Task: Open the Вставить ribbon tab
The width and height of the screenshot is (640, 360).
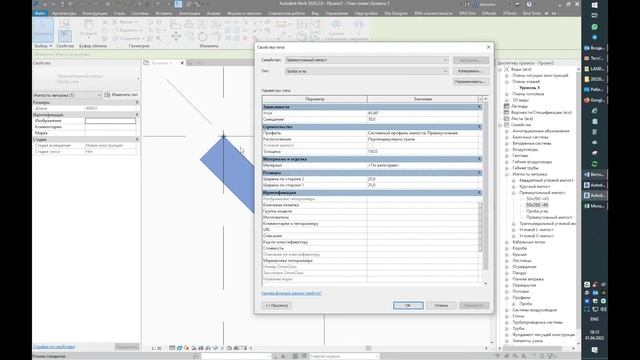Action: 164,13
